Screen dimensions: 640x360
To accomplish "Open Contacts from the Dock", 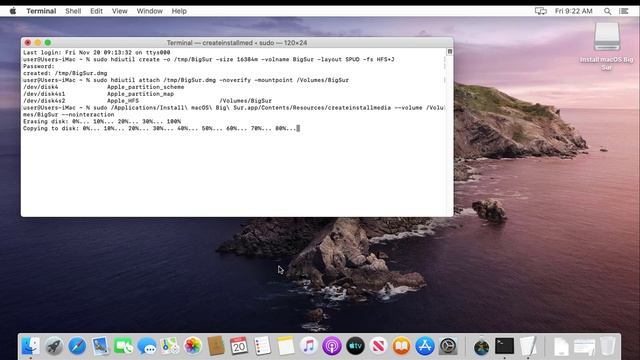I will click(x=216, y=346).
